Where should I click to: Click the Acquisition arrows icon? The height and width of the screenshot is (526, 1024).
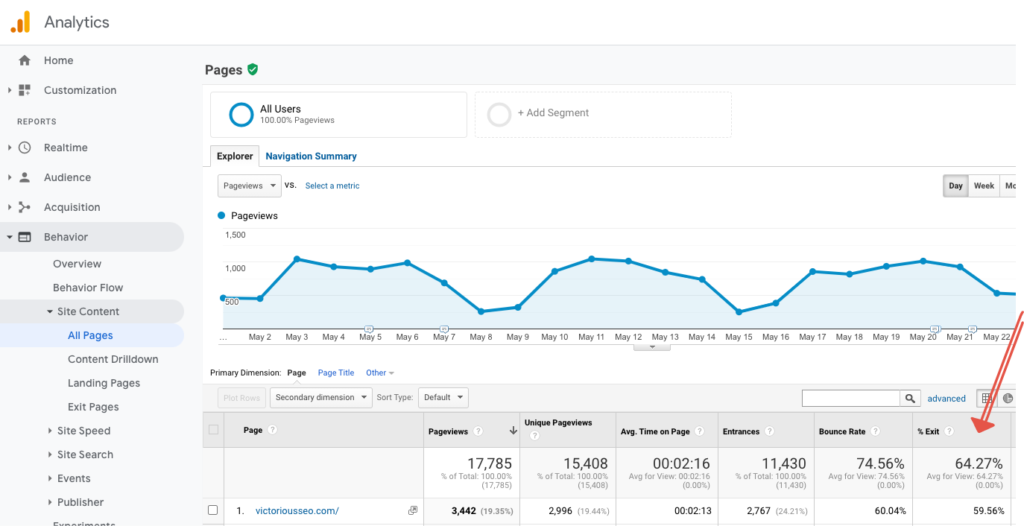(x=24, y=207)
